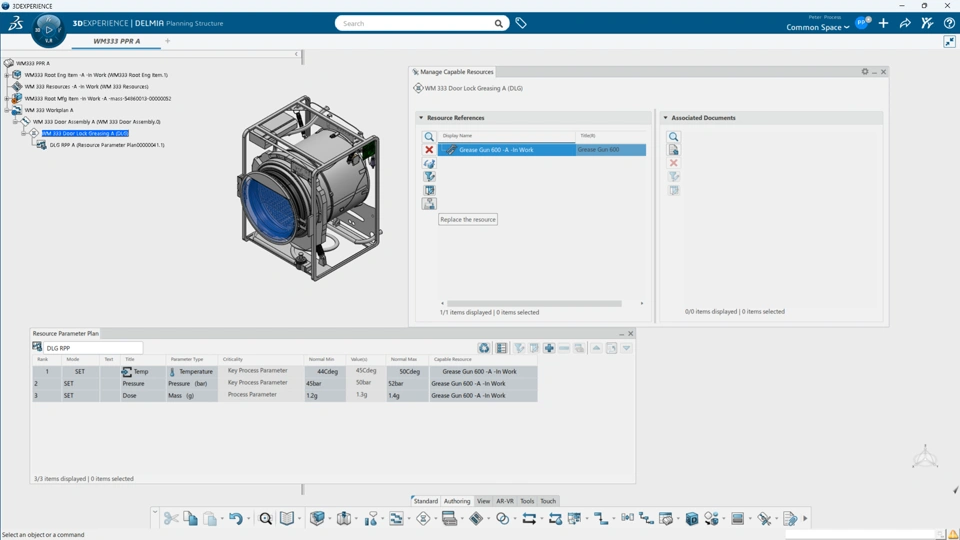Expand WM333 Root Eng Item tree node
Image resolution: width=960 pixels, height=540 pixels.
7,75
